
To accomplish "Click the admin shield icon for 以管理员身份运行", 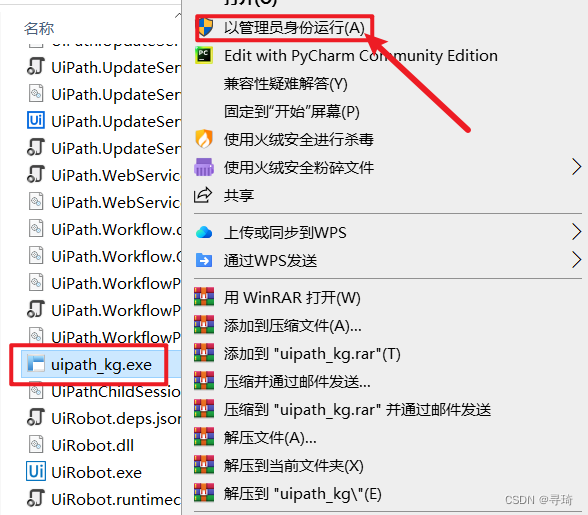I will click(x=205, y=28).
